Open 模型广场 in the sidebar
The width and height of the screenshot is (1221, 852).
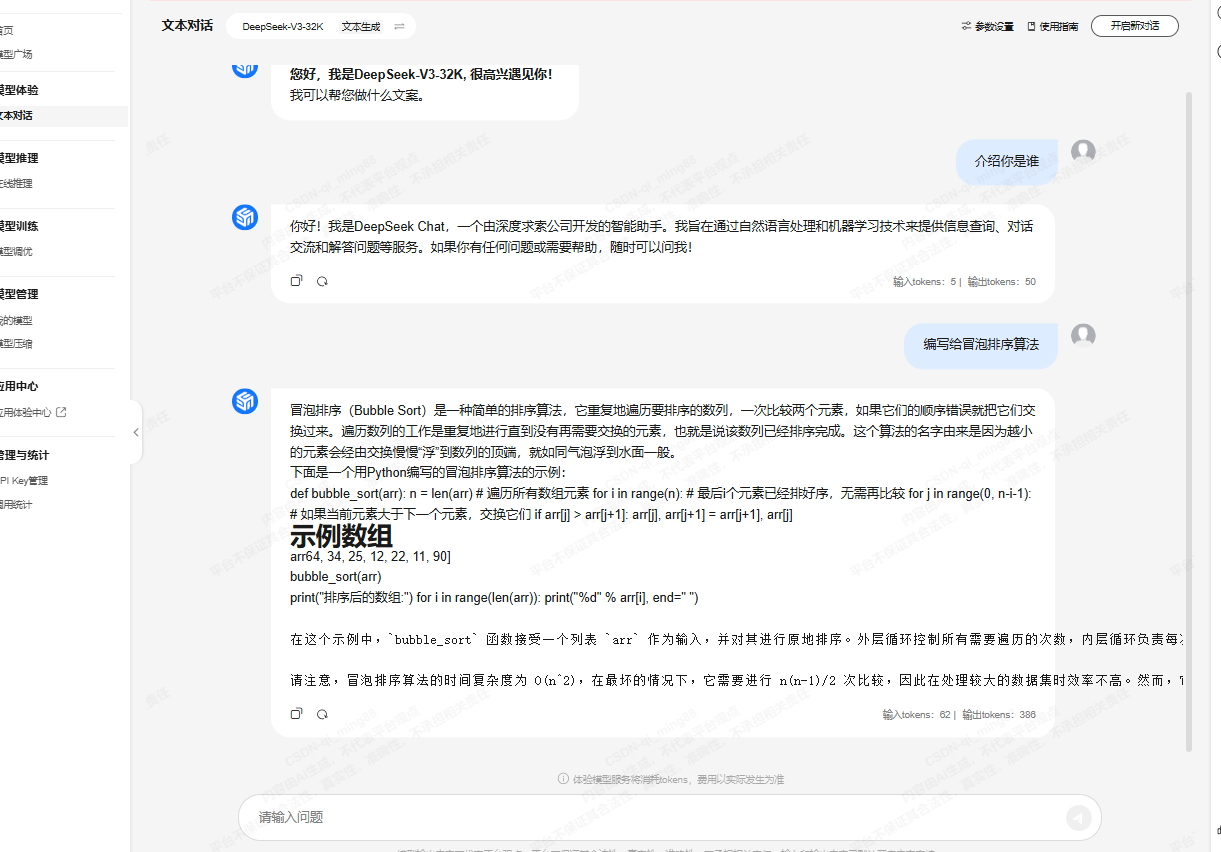pyautogui.click(x=16, y=55)
